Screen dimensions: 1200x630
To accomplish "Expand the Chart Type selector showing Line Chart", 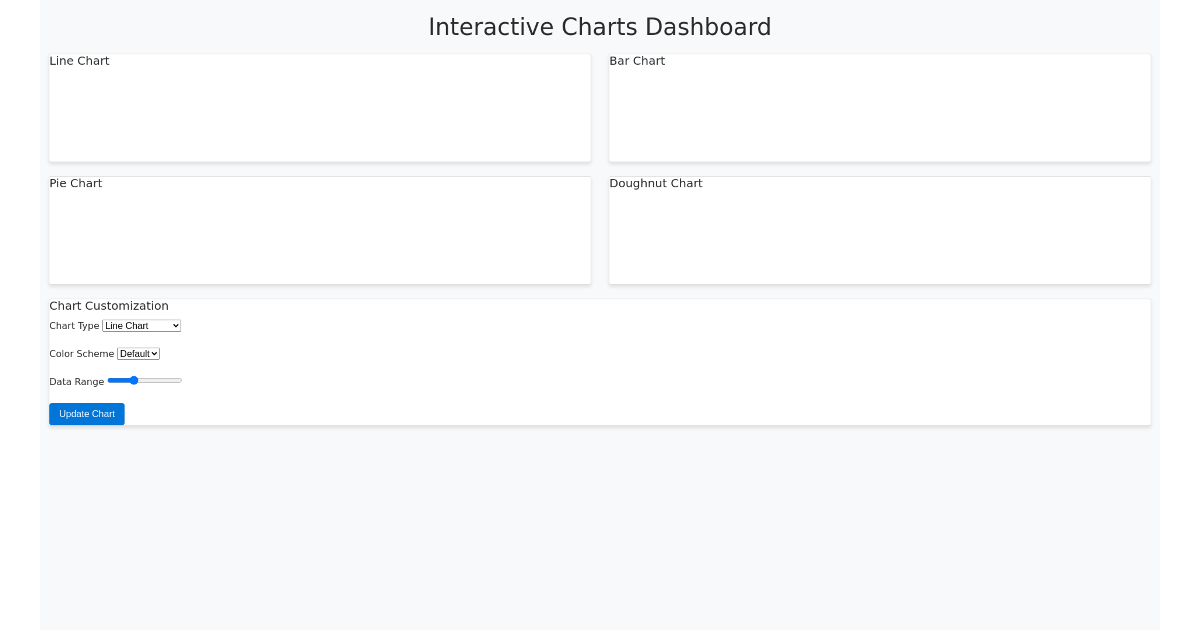I will (140, 325).
